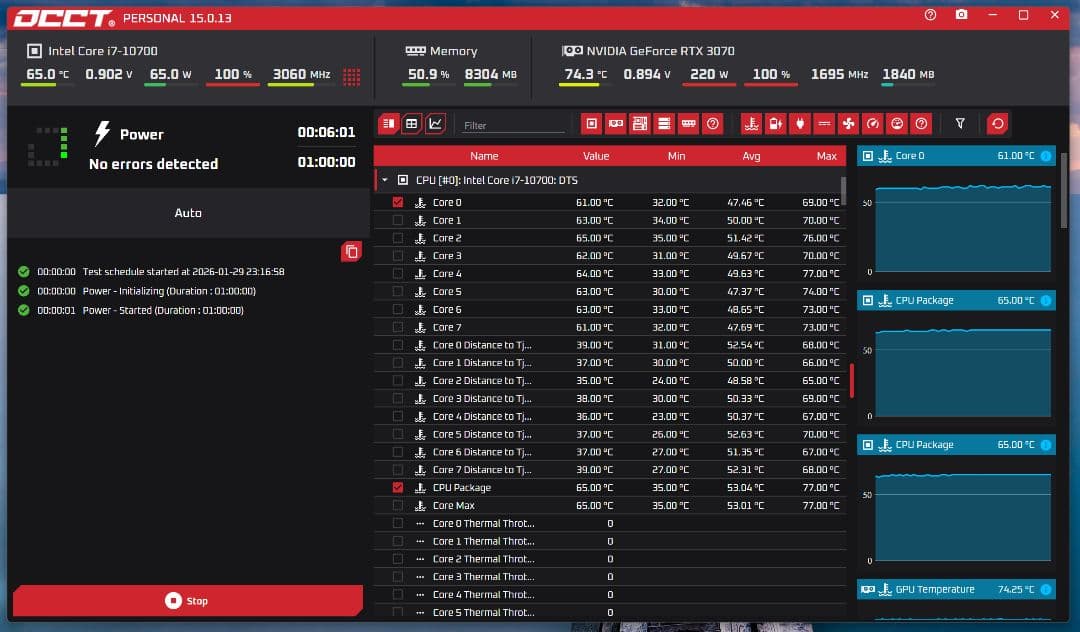
Task: Switch to the graph view tab
Action: coord(435,124)
